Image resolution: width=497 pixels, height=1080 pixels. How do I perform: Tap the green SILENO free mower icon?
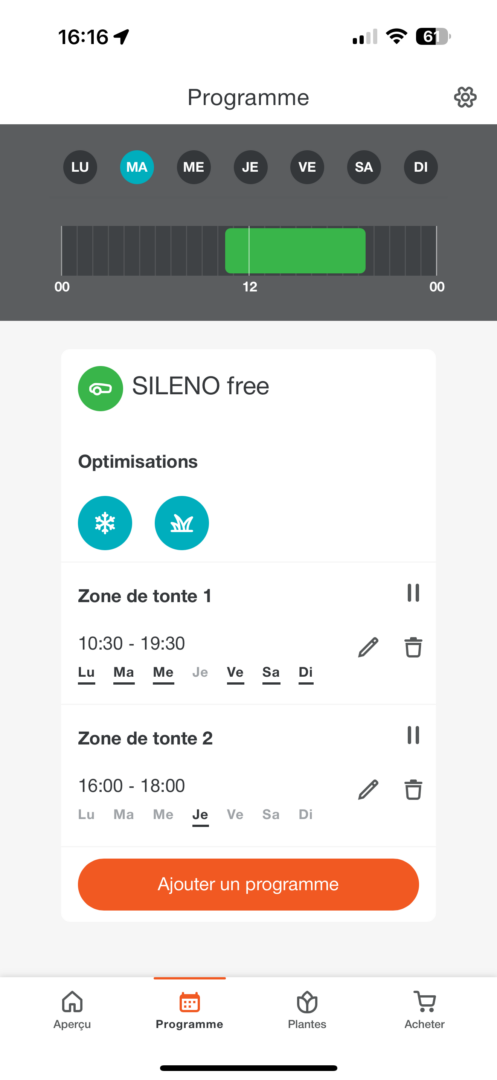pos(101,388)
